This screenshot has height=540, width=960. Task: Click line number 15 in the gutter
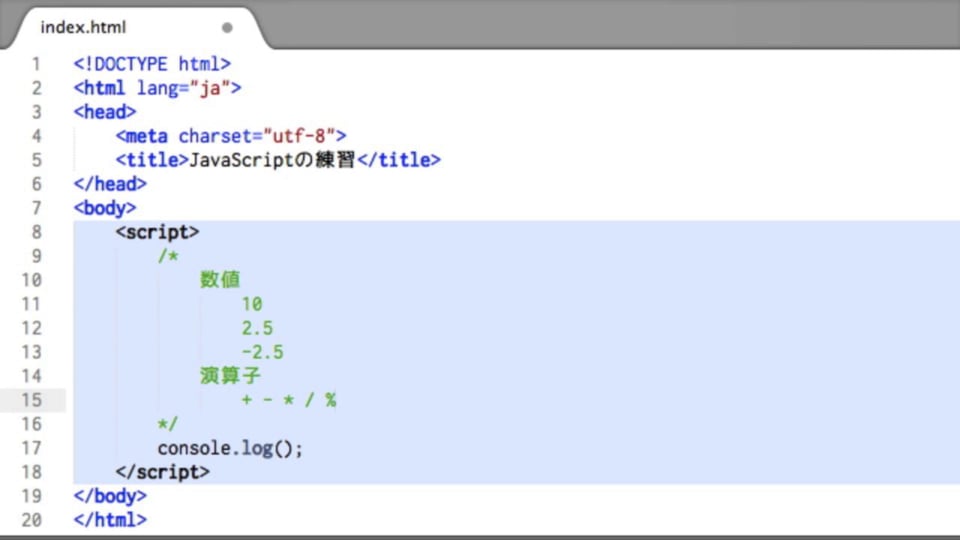tap(31, 400)
